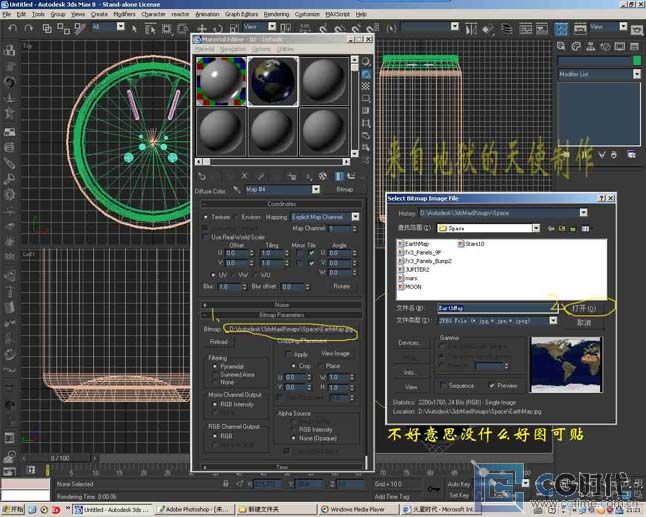This screenshot has width=646, height=517.
Task: Click the checkered Background icon beside sample slots
Action: tap(366, 86)
